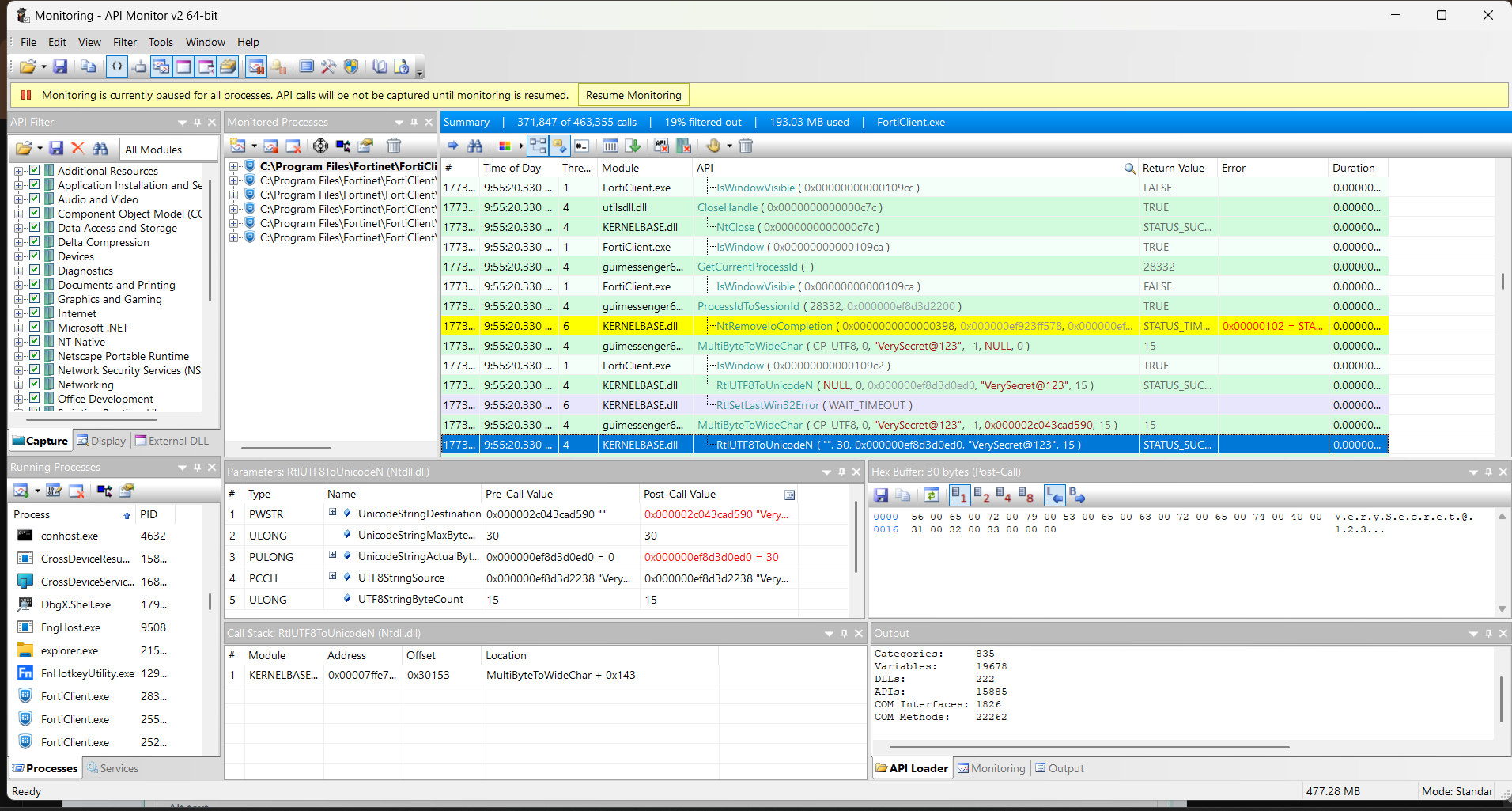The image size is (1512, 811).
Task: Click the columns layout icon in Summary toolbar
Action: click(610, 146)
